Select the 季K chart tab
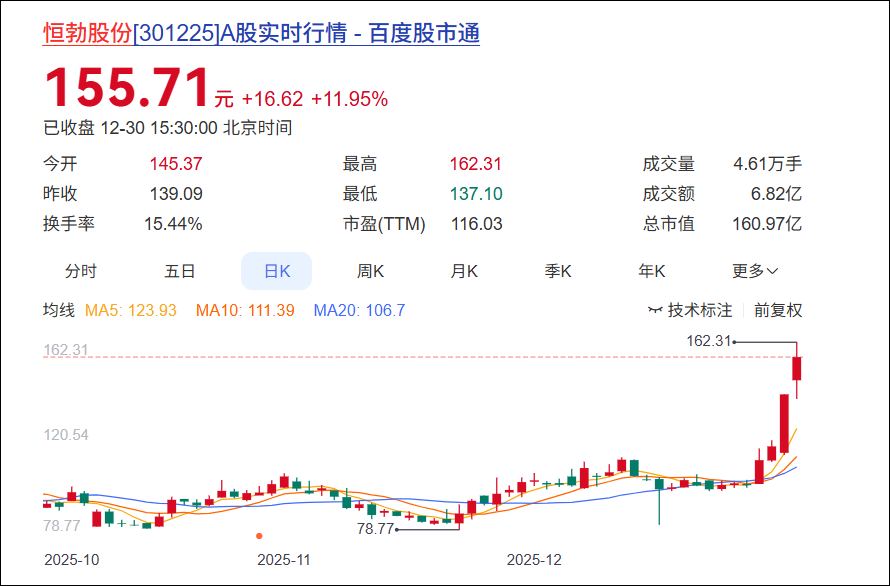This screenshot has width=890, height=586. coord(557,271)
